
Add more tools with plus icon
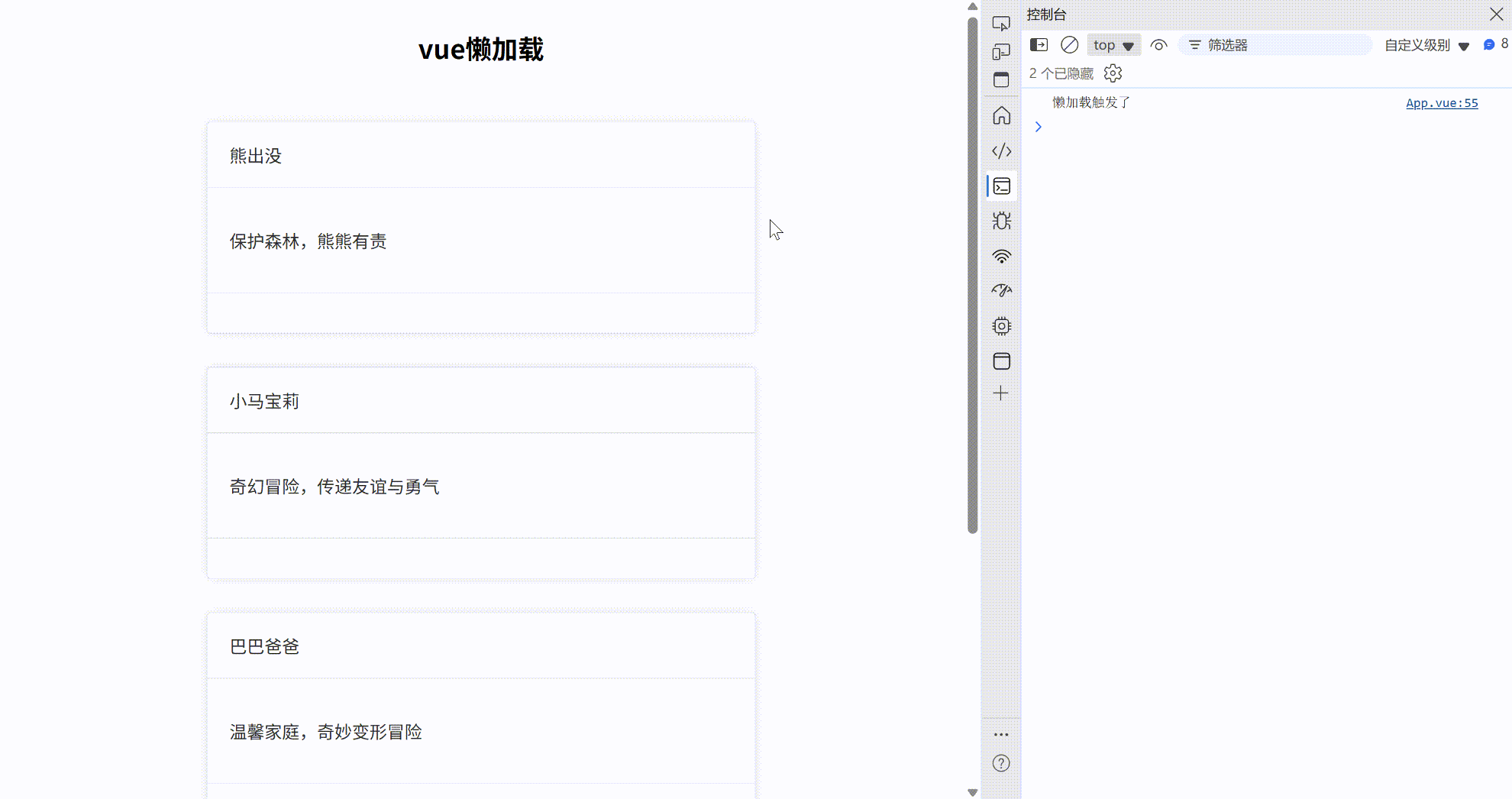click(x=1001, y=393)
